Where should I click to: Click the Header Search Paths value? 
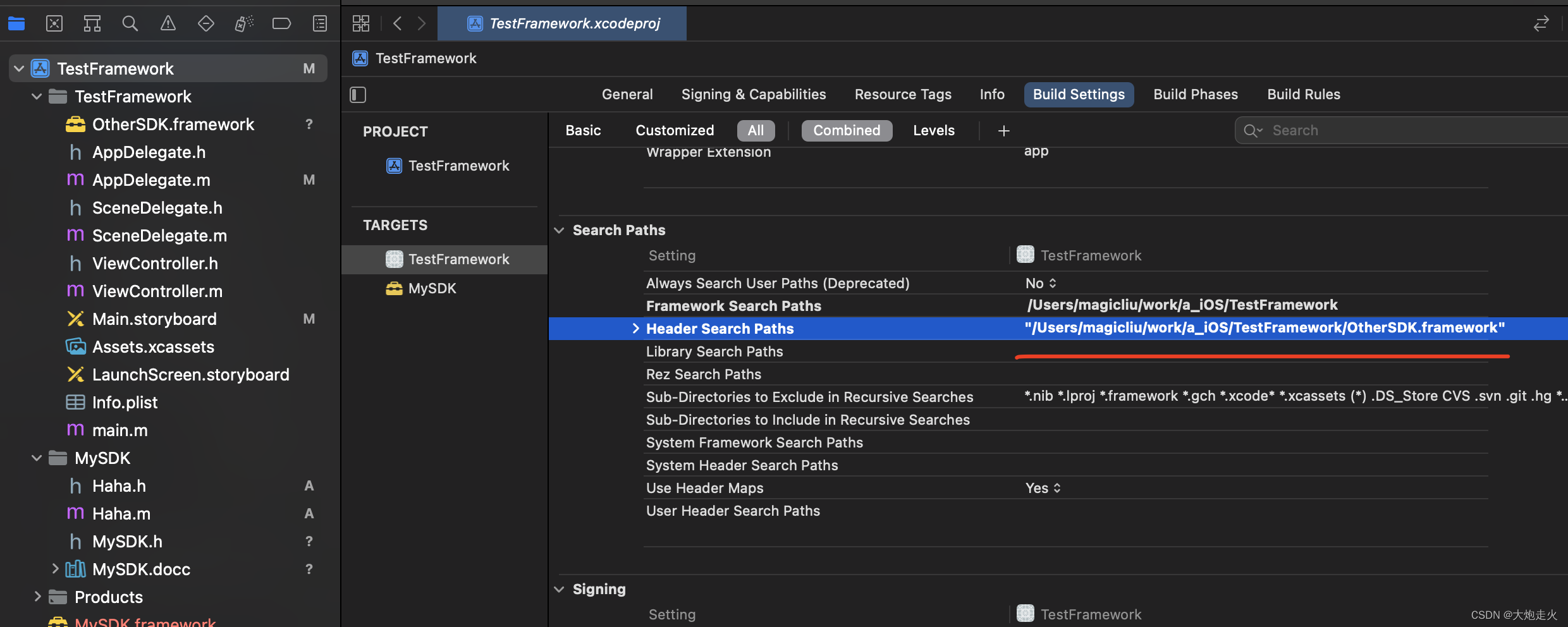click(1265, 328)
